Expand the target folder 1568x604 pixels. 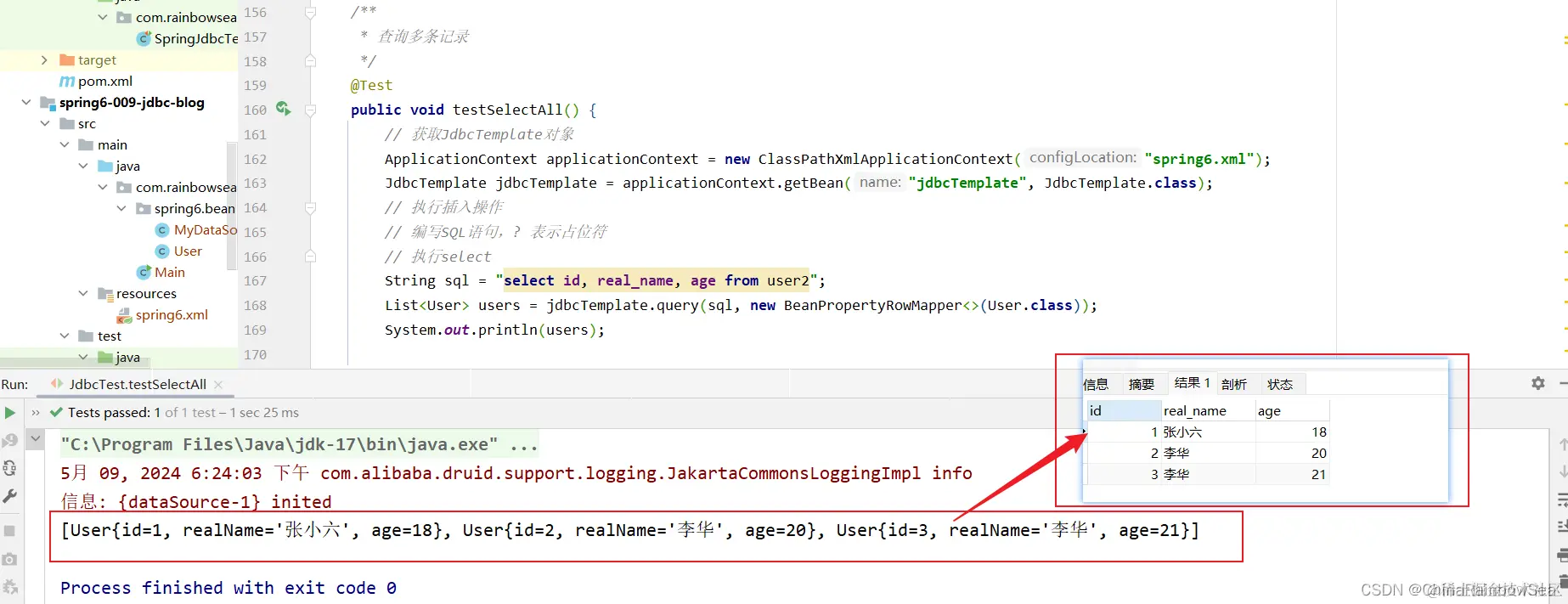coord(44,60)
